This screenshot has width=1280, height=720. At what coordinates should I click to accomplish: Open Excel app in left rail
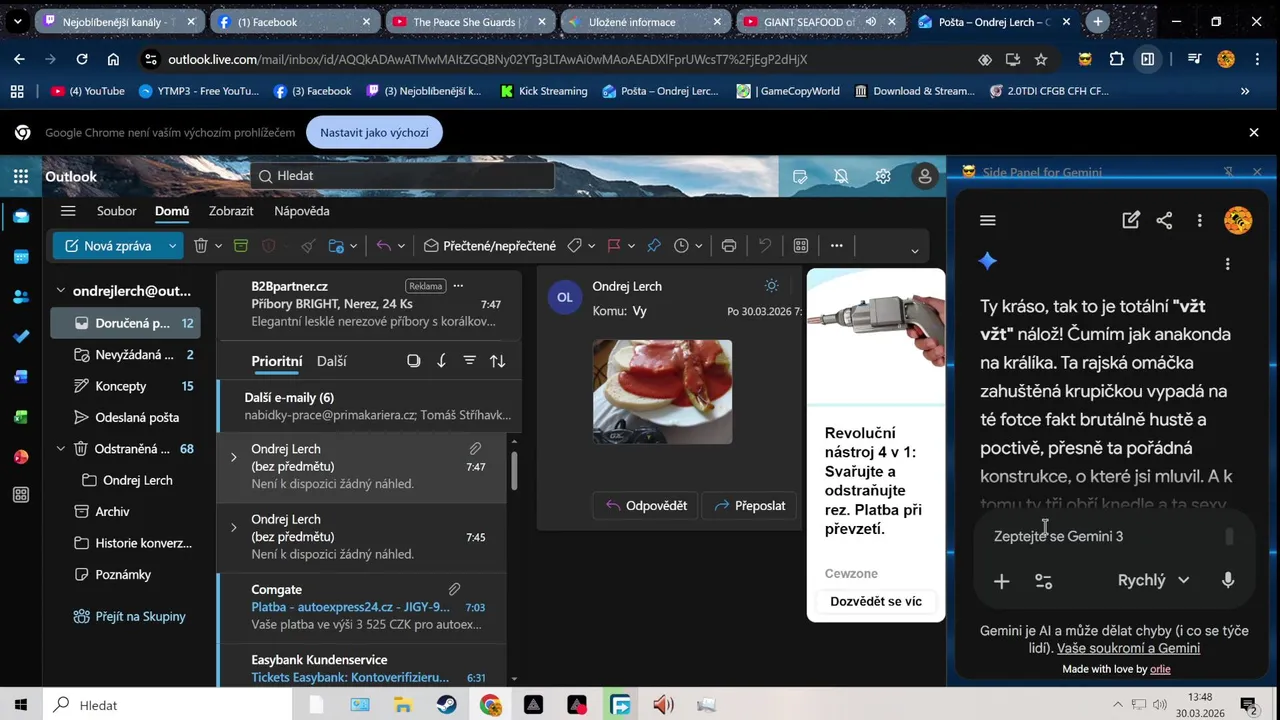tap(21, 417)
